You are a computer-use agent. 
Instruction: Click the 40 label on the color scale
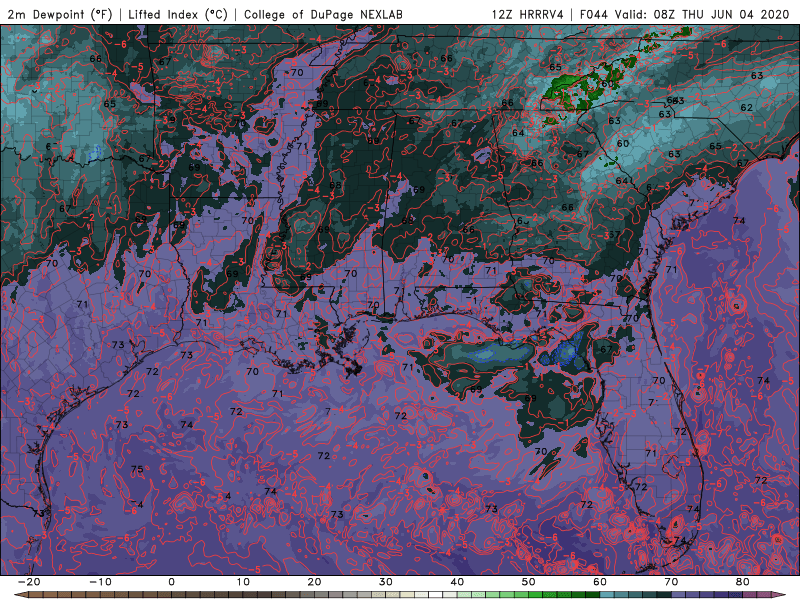[457, 582]
